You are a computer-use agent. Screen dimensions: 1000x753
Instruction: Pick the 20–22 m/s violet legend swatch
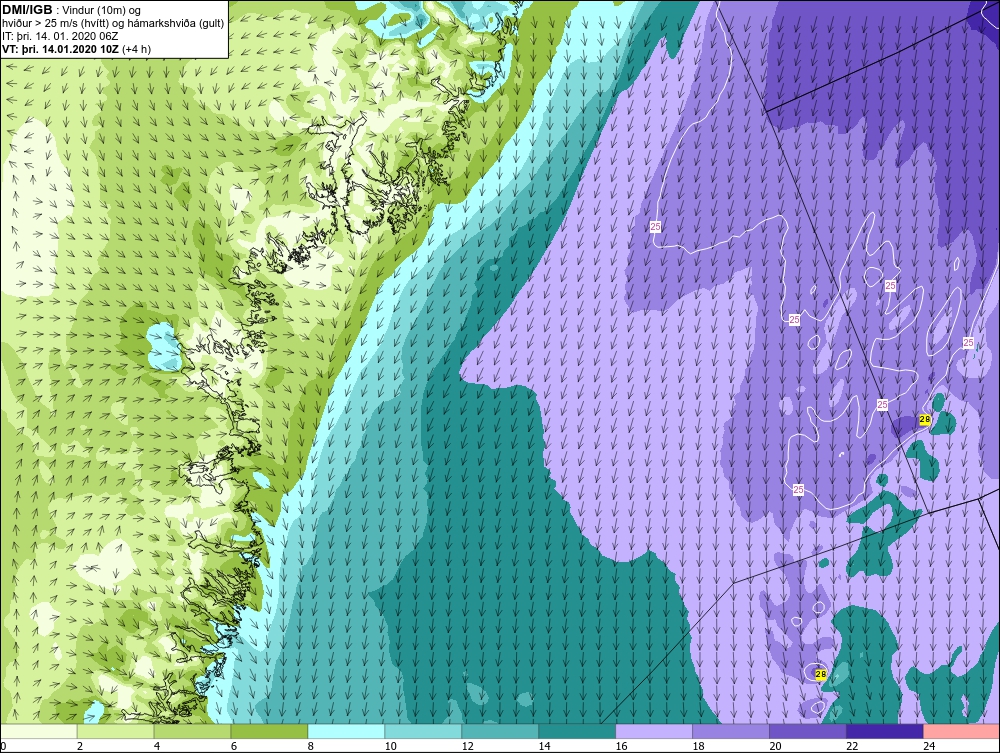807,731
